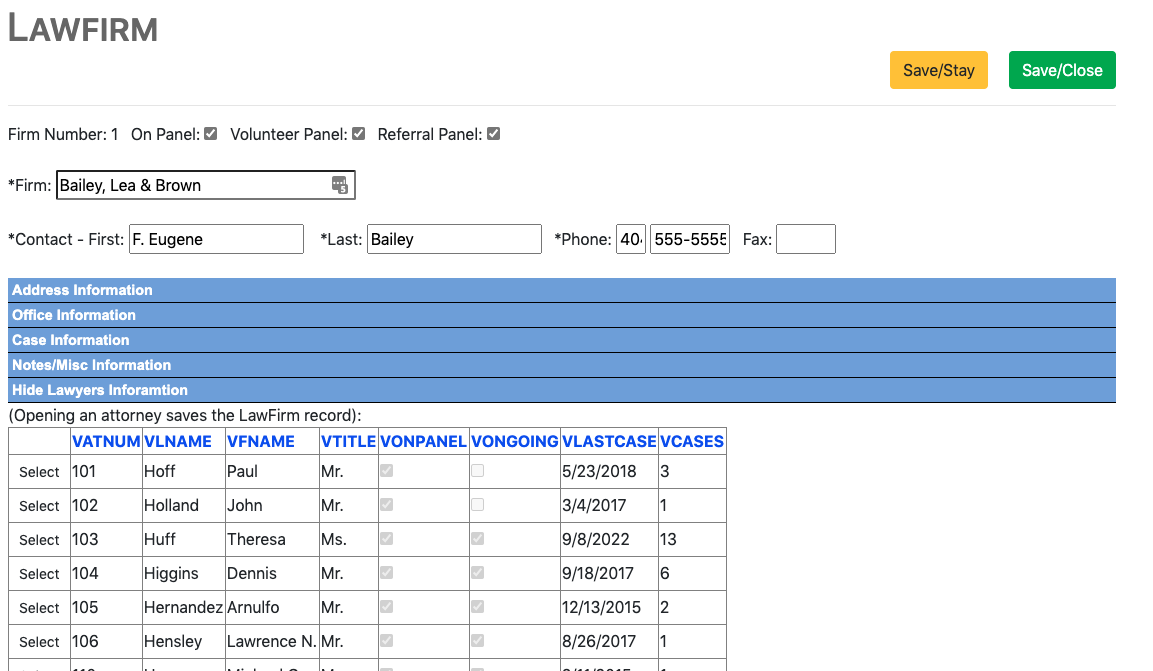Sort table by VATNUM column header
Image resolution: width=1153 pixels, height=671 pixels.
coord(106,441)
